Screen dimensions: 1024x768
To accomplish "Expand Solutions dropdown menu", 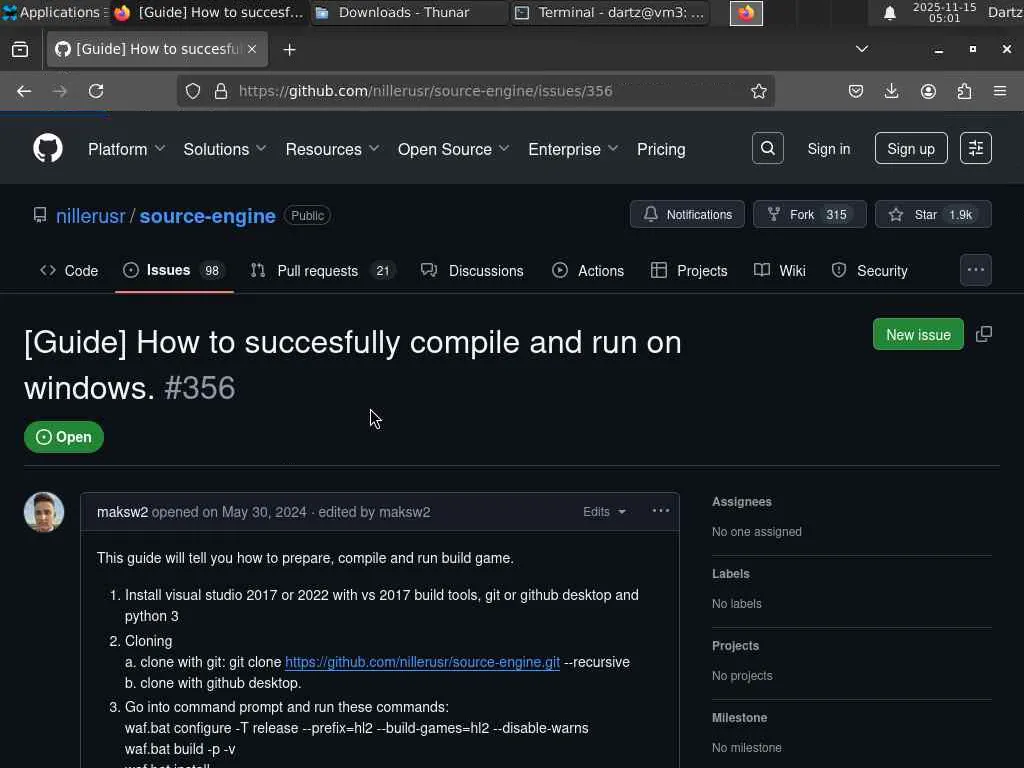I will 225,149.
